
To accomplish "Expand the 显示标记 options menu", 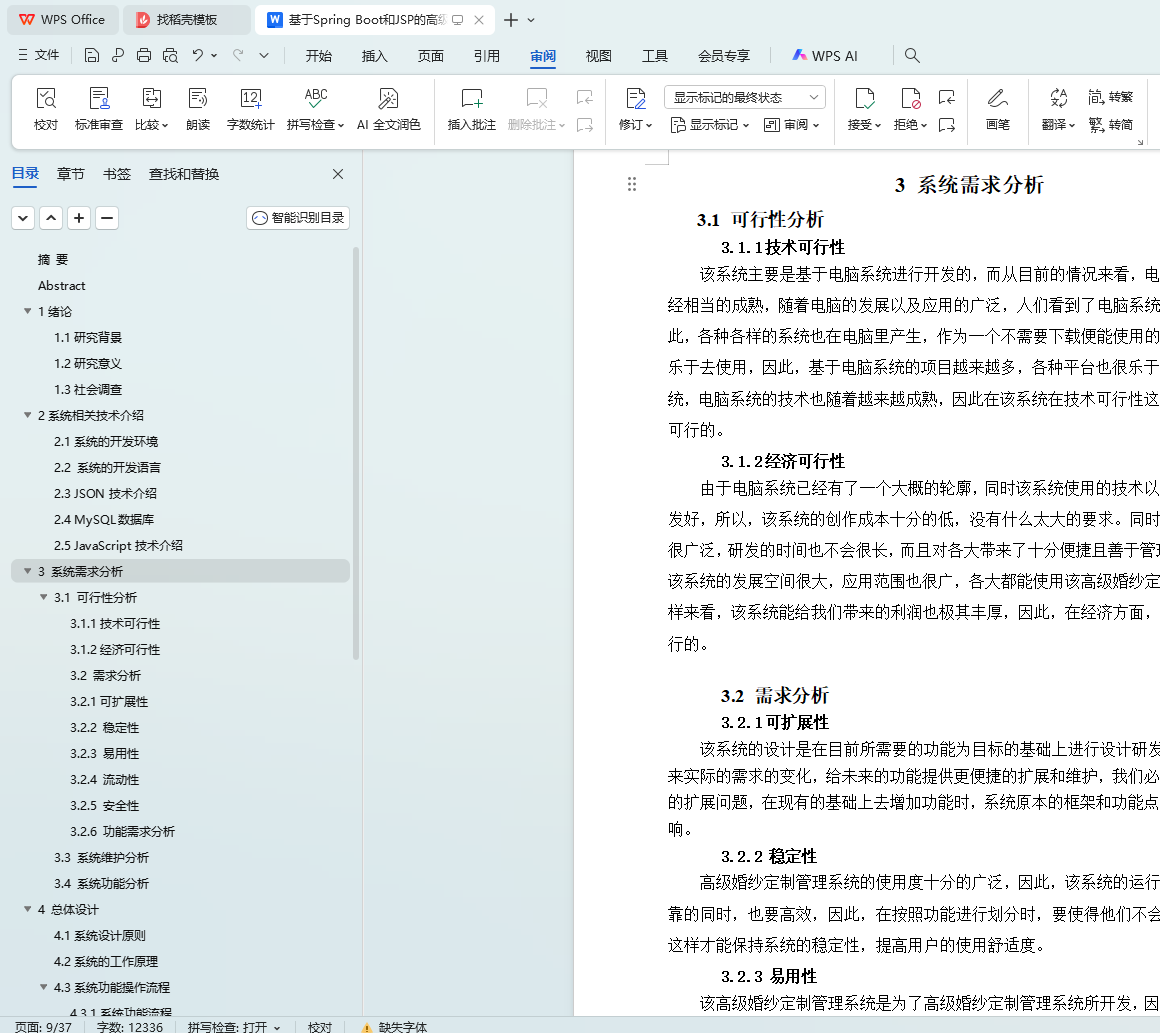I will point(709,125).
